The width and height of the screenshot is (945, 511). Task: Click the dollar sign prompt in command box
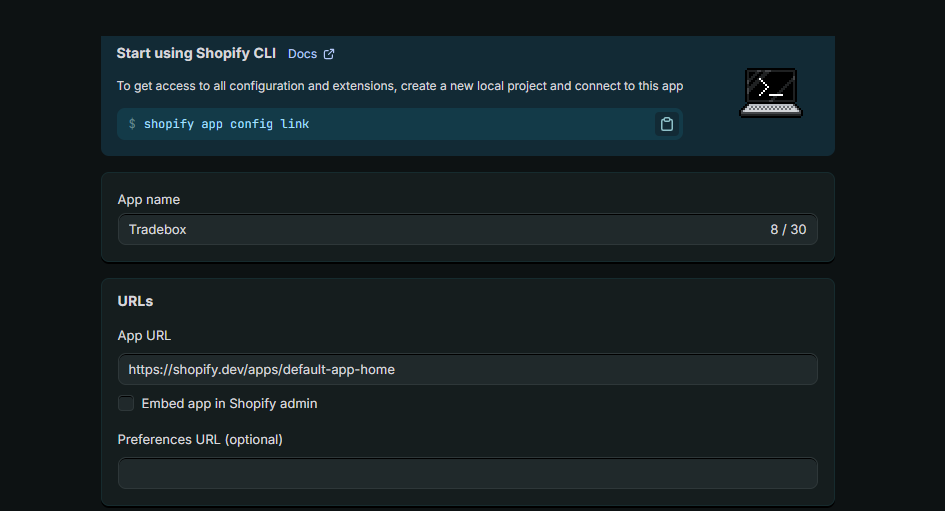pyautogui.click(x=132, y=124)
